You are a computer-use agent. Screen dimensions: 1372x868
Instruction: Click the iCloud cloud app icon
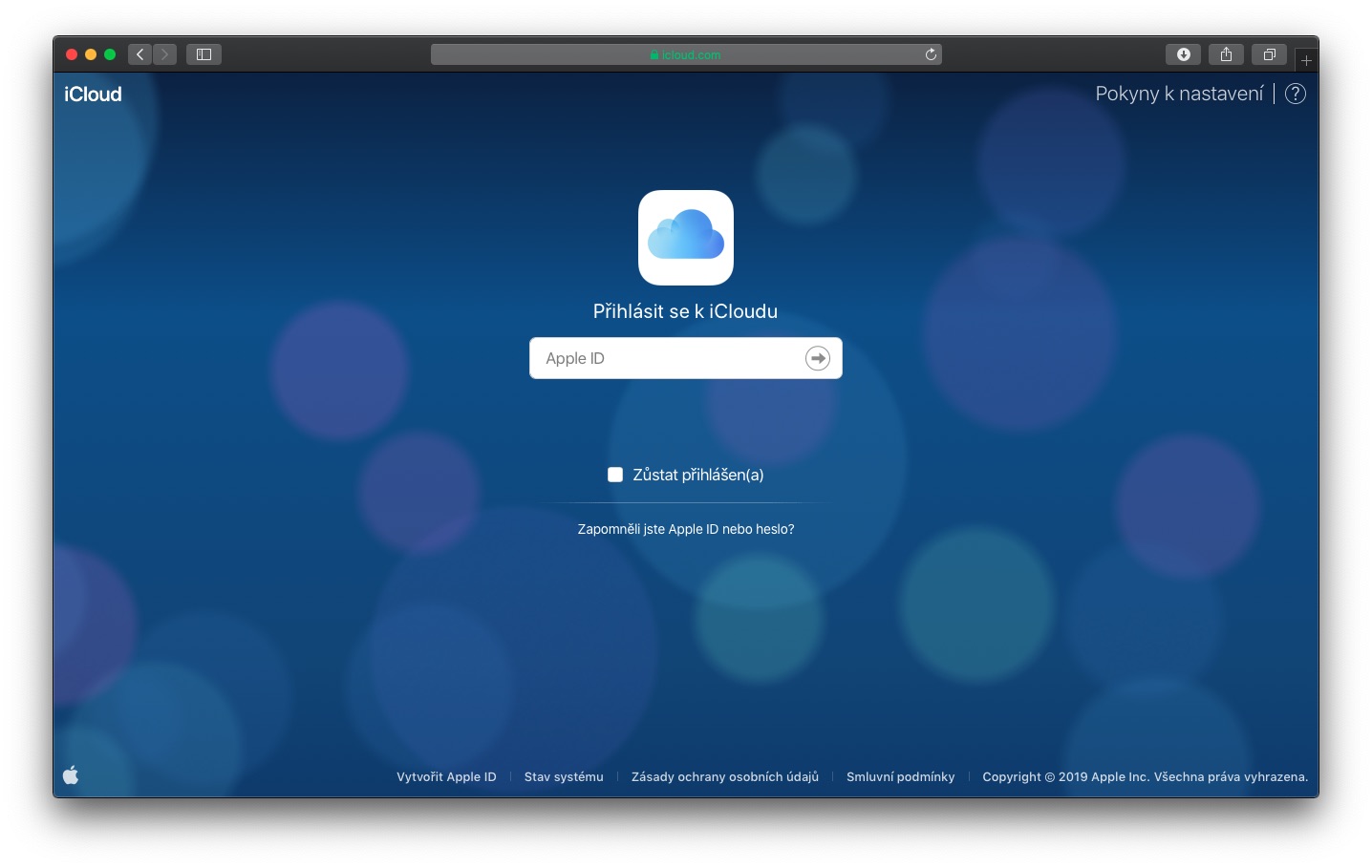coord(686,238)
